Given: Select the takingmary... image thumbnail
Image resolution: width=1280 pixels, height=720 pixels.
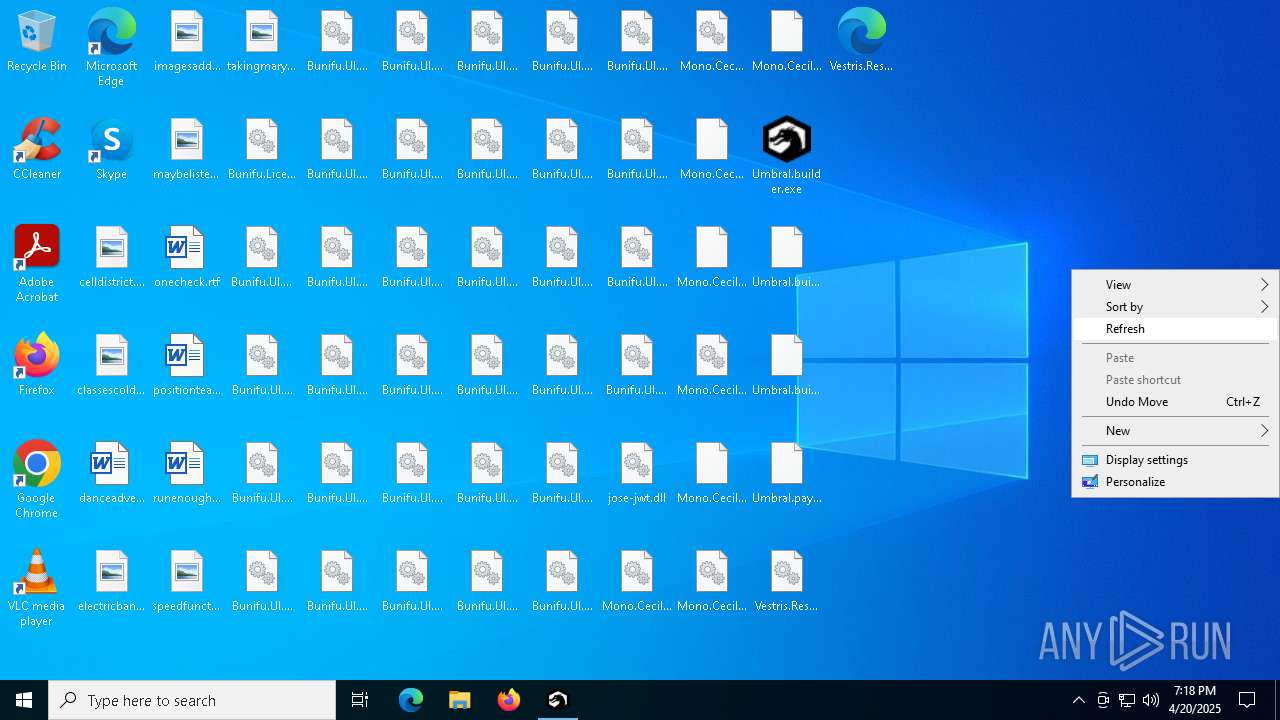Looking at the screenshot, I should [261, 40].
